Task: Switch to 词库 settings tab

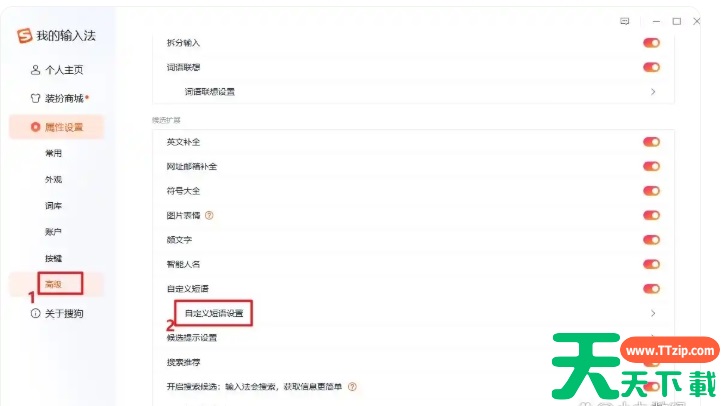Action: 54,206
